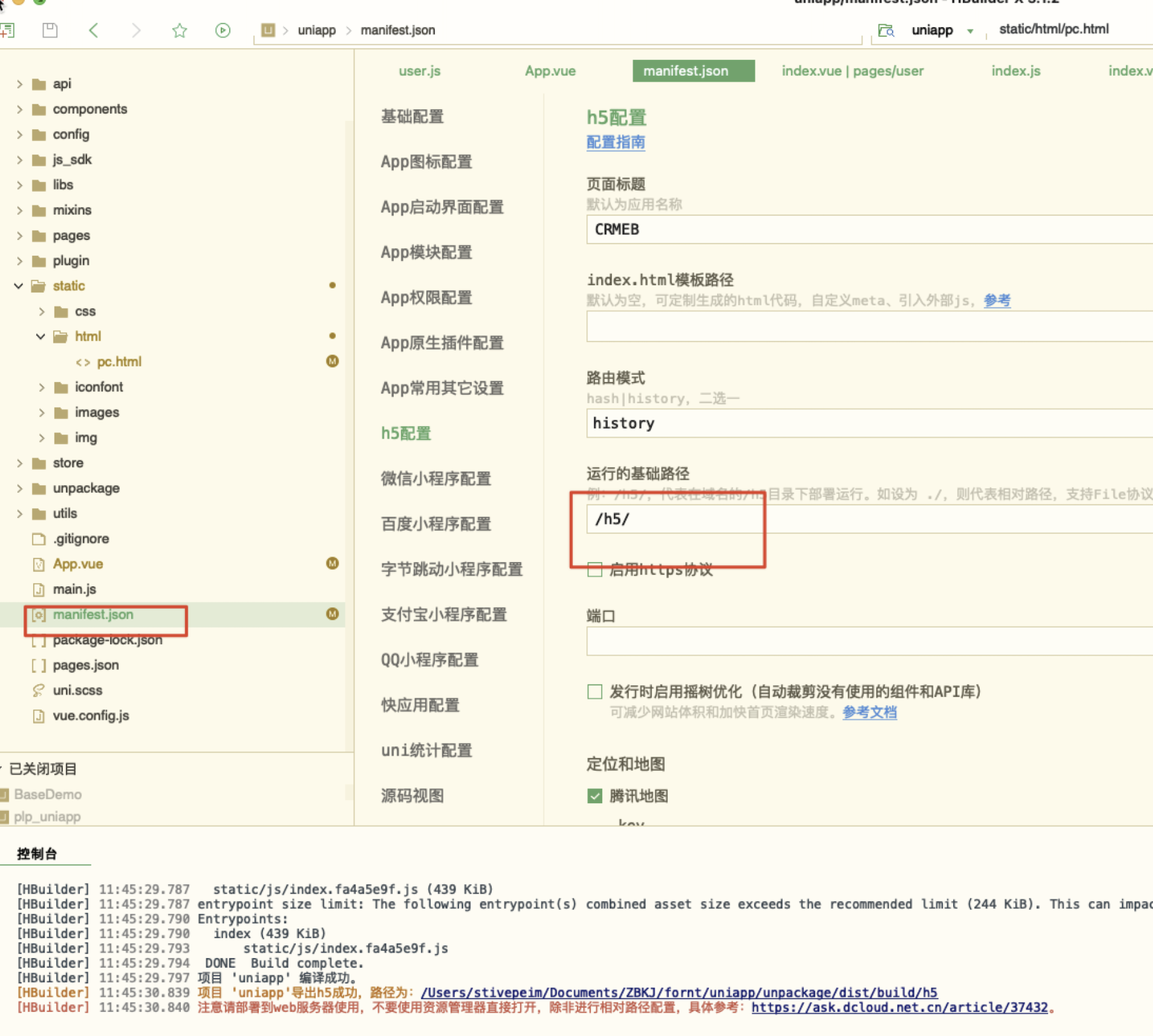Click the save file toolbar icon
Viewport: 1153px width, 1036px height.
pyautogui.click(x=50, y=30)
